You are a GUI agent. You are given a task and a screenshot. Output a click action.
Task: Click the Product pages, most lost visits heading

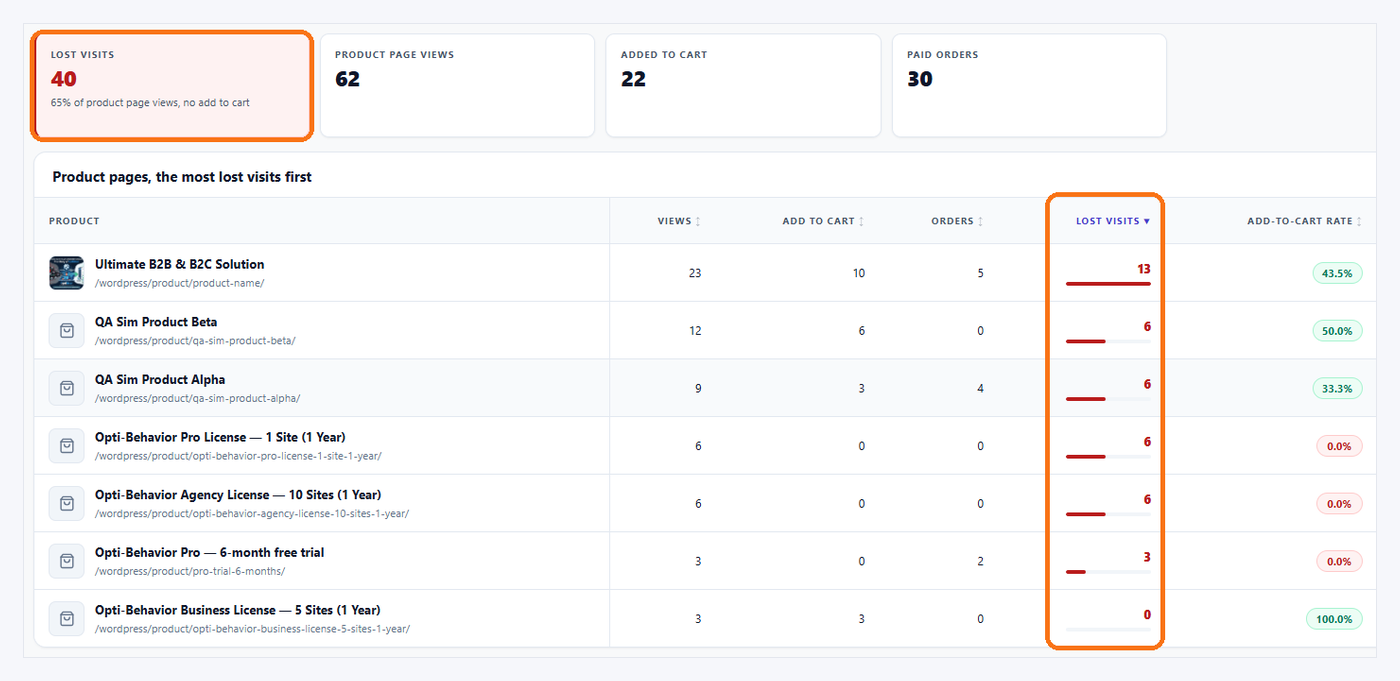tap(182, 177)
